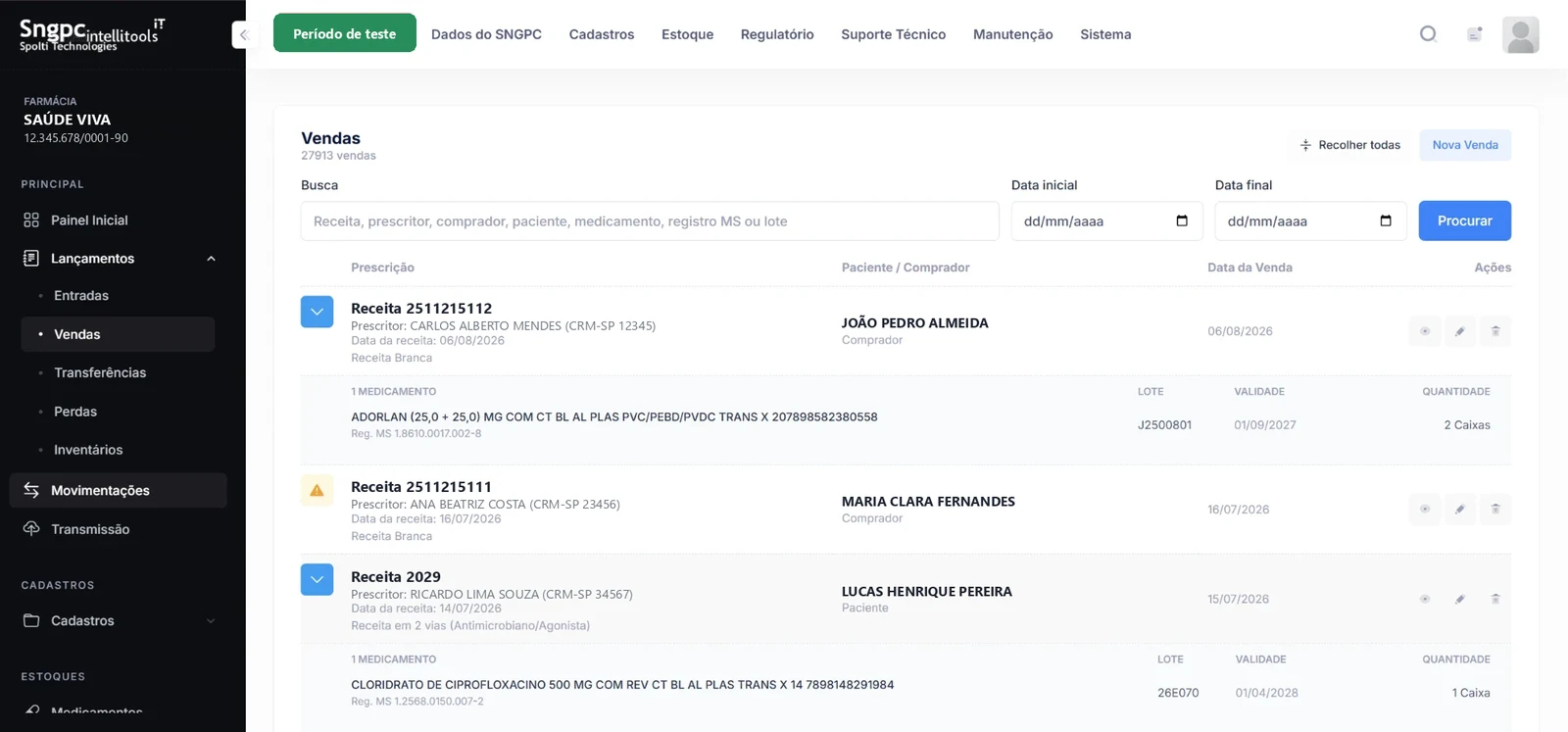Open the Manutenção top menu
1568x732 pixels.
1013,34
